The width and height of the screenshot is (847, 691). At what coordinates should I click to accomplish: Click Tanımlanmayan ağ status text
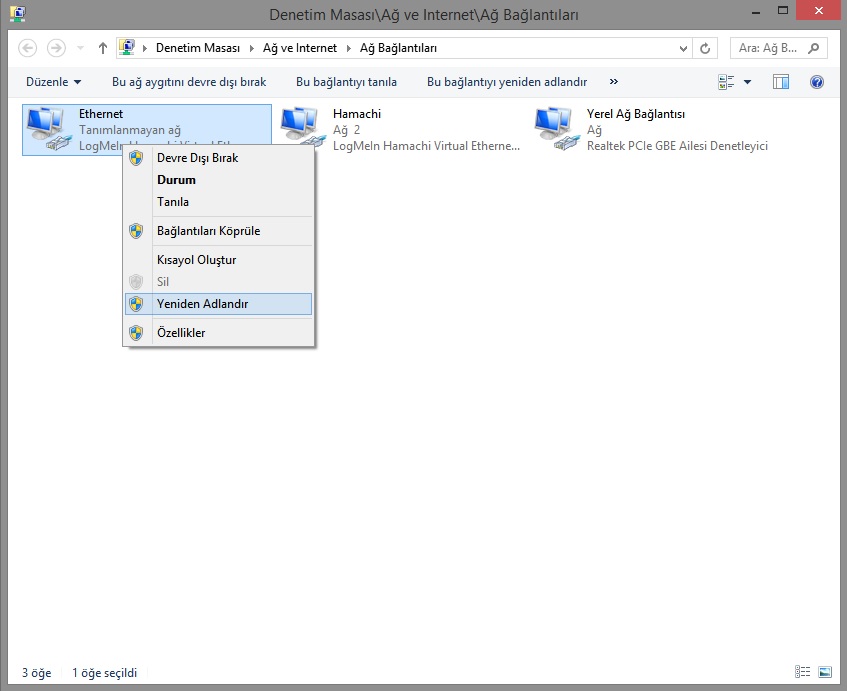tap(130, 130)
